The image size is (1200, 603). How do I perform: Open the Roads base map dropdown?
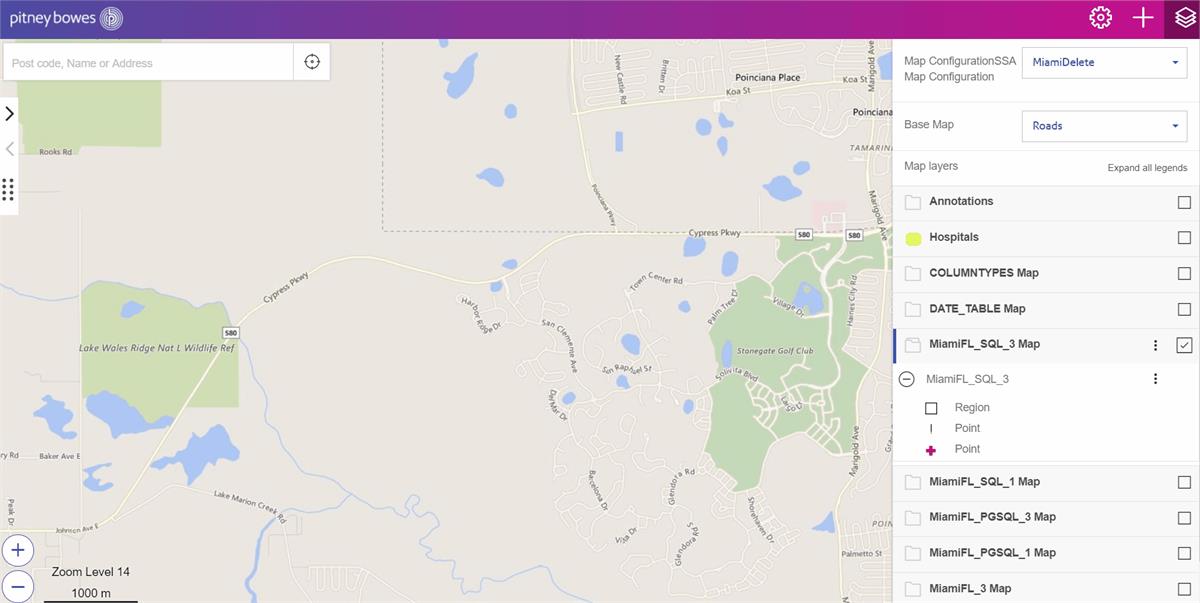[x=1105, y=126]
